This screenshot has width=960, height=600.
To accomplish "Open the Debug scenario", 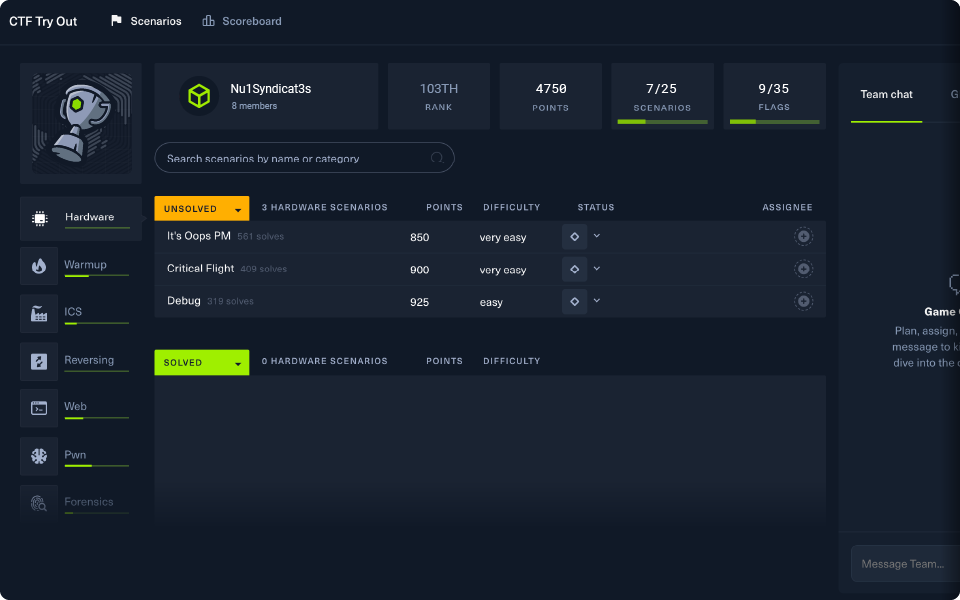I will click(184, 301).
